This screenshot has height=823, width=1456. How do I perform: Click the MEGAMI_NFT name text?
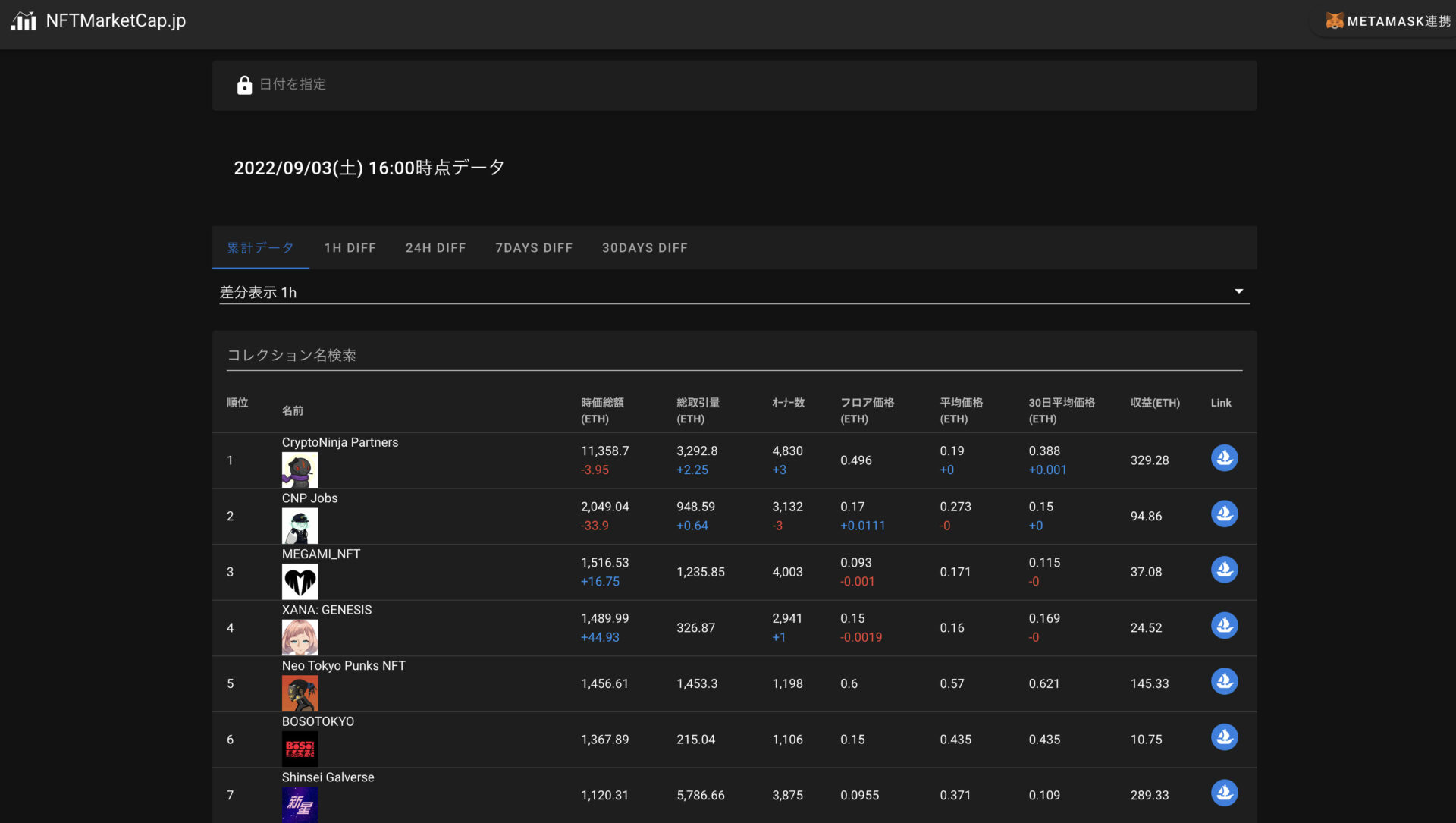[321, 554]
